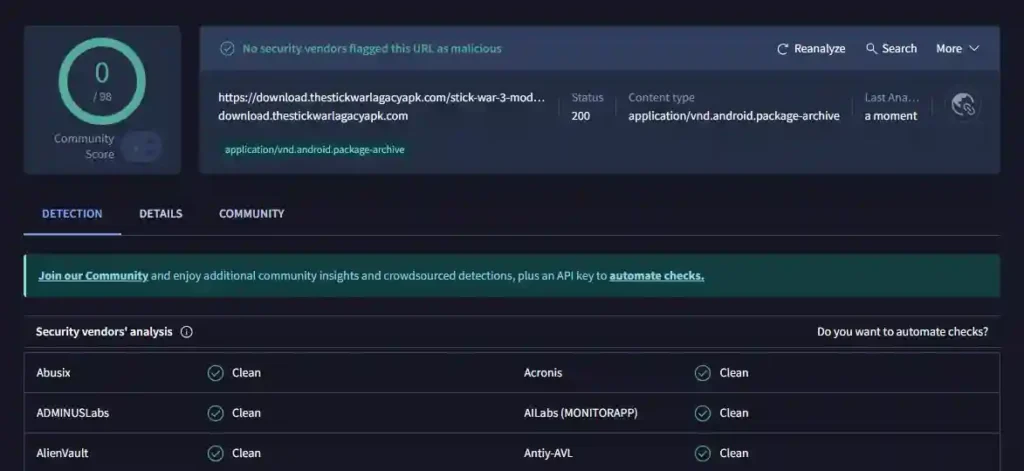This screenshot has height=471, width=1024.
Task: Click the ADMINUSLabs Clean checkmark icon
Action: (216, 413)
